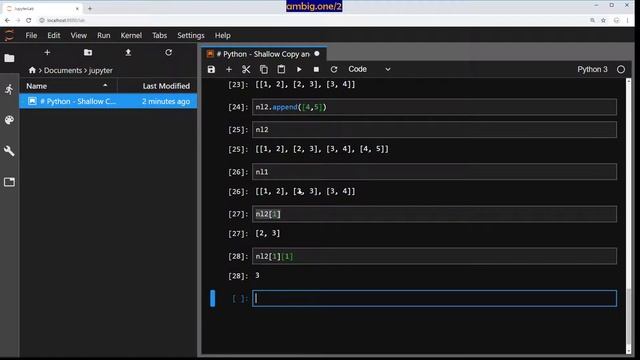Viewport: 640px width, 360px height.
Task: Open the File menu
Action: point(31,36)
